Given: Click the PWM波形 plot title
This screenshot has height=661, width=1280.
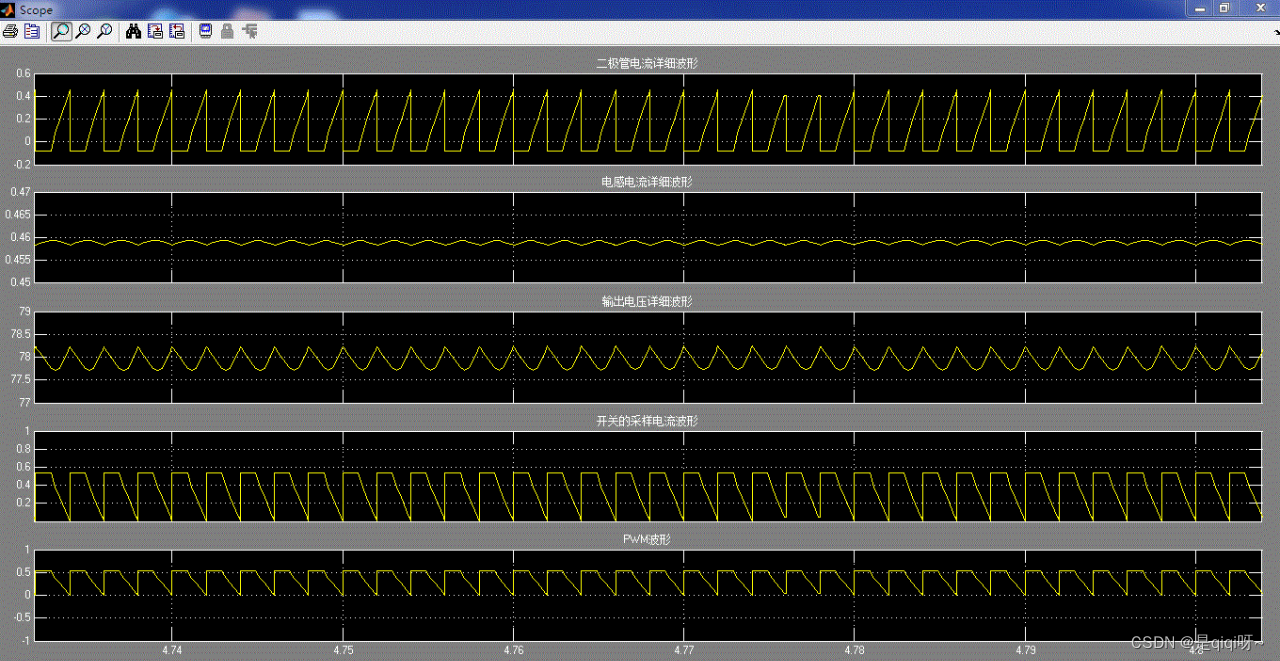Looking at the screenshot, I should pyautogui.click(x=646, y=539).
